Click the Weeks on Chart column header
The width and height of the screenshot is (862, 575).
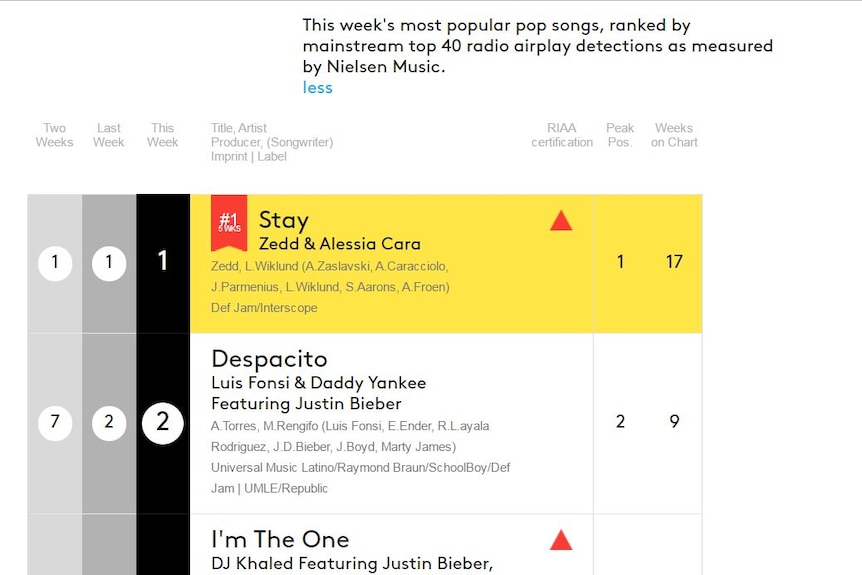tap(674, 135)
